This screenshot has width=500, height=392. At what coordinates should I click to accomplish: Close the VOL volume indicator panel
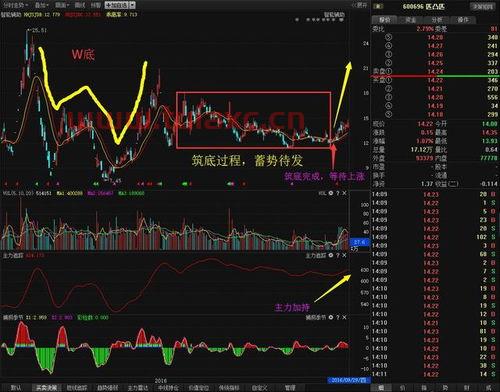344,193
